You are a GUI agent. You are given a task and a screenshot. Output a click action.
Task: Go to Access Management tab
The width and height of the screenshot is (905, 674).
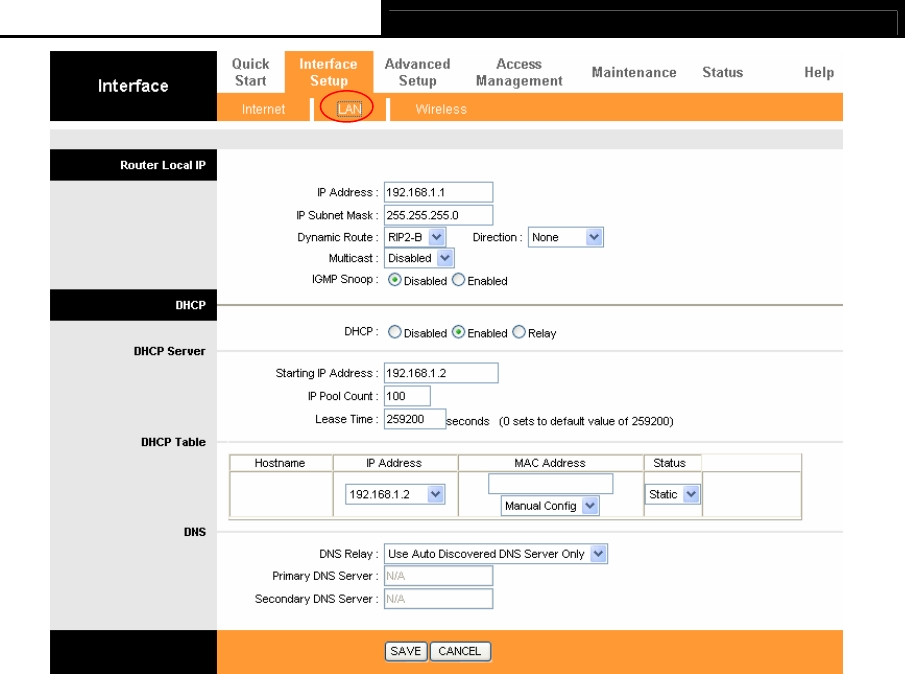pyautogui.click(x=519, y=72)
